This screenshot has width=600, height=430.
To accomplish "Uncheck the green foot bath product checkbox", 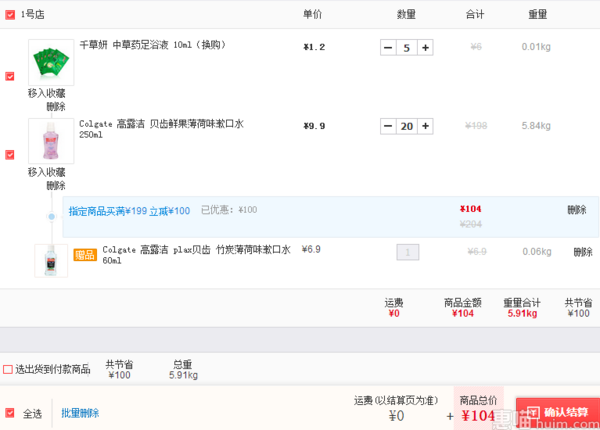I will [x=10, y=76].
